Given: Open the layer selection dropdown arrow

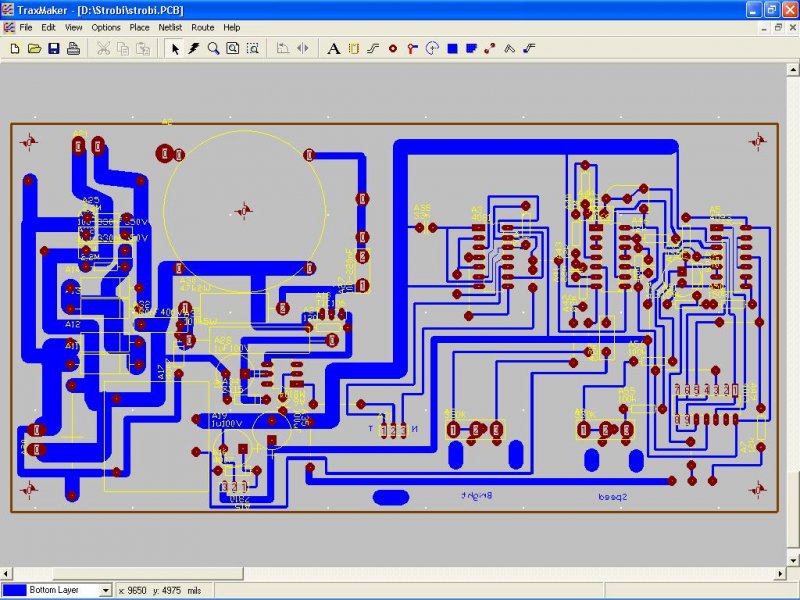Looking at the screenshot, I should click(106, 590).
